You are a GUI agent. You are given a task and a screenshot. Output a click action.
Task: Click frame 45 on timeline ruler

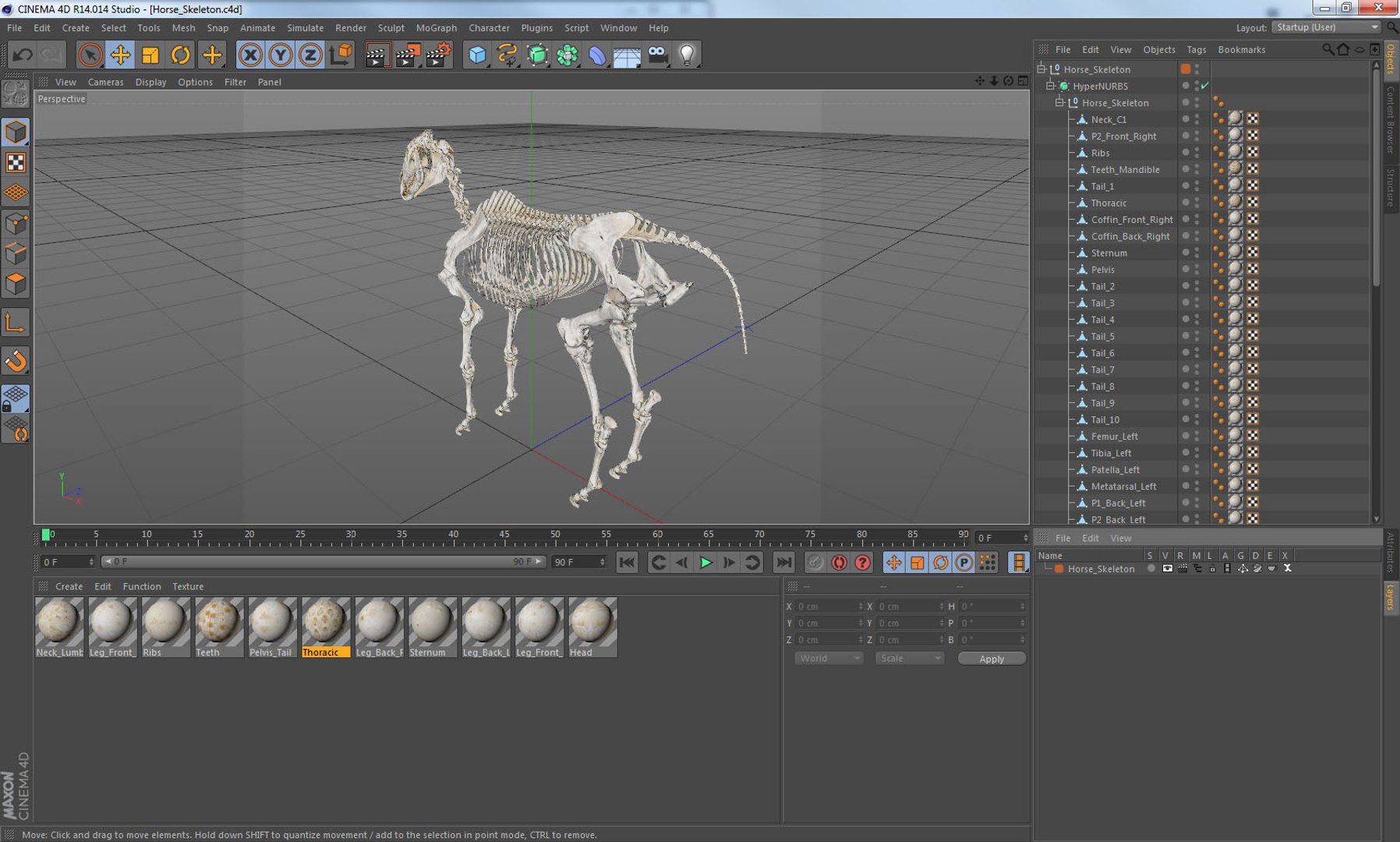coord(504,536)
